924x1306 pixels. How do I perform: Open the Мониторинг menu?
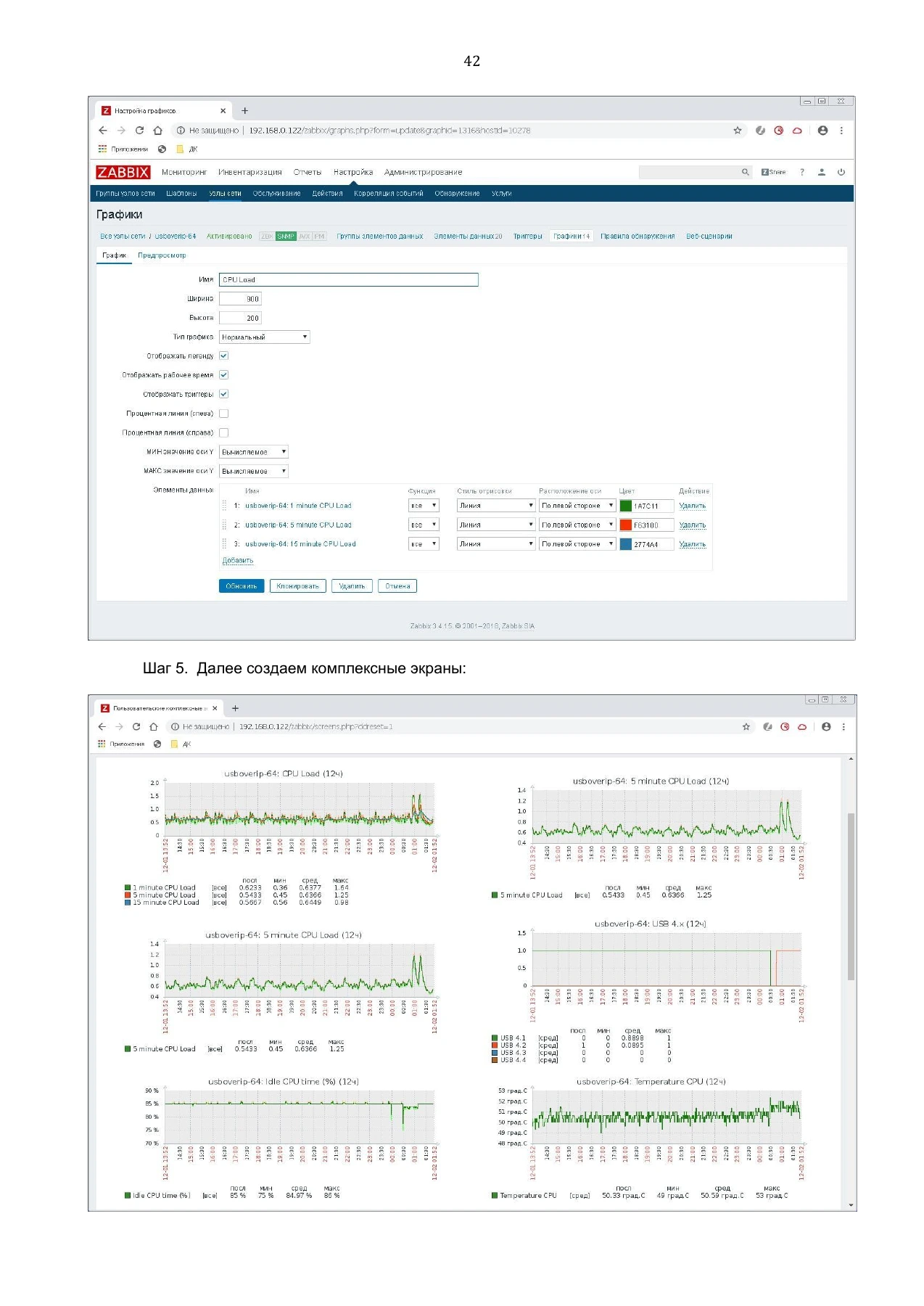pyautogui.click(x=184, y=172)
